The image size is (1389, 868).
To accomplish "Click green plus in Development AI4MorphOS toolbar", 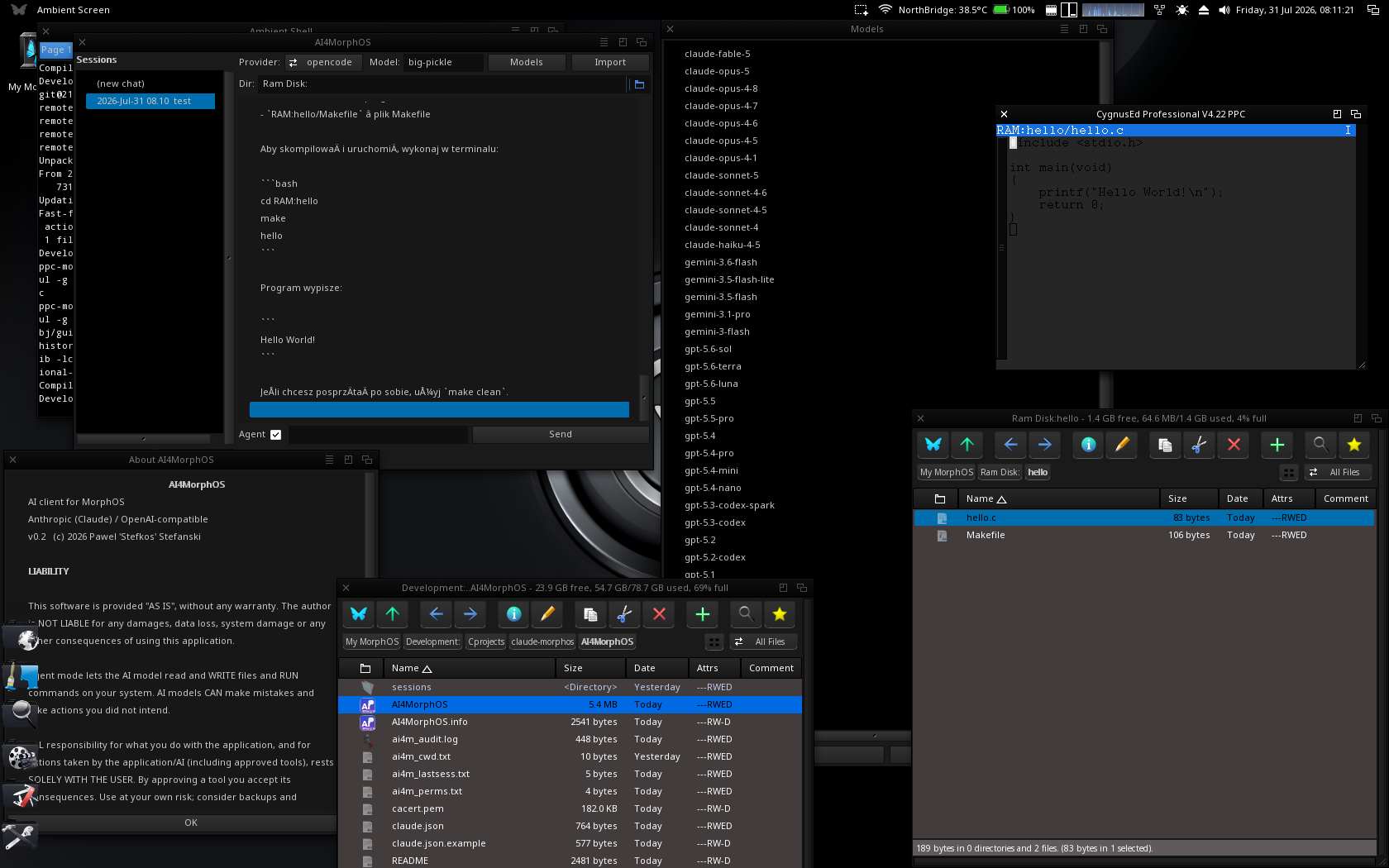I will pyautogui.click(x=702, y=614).
